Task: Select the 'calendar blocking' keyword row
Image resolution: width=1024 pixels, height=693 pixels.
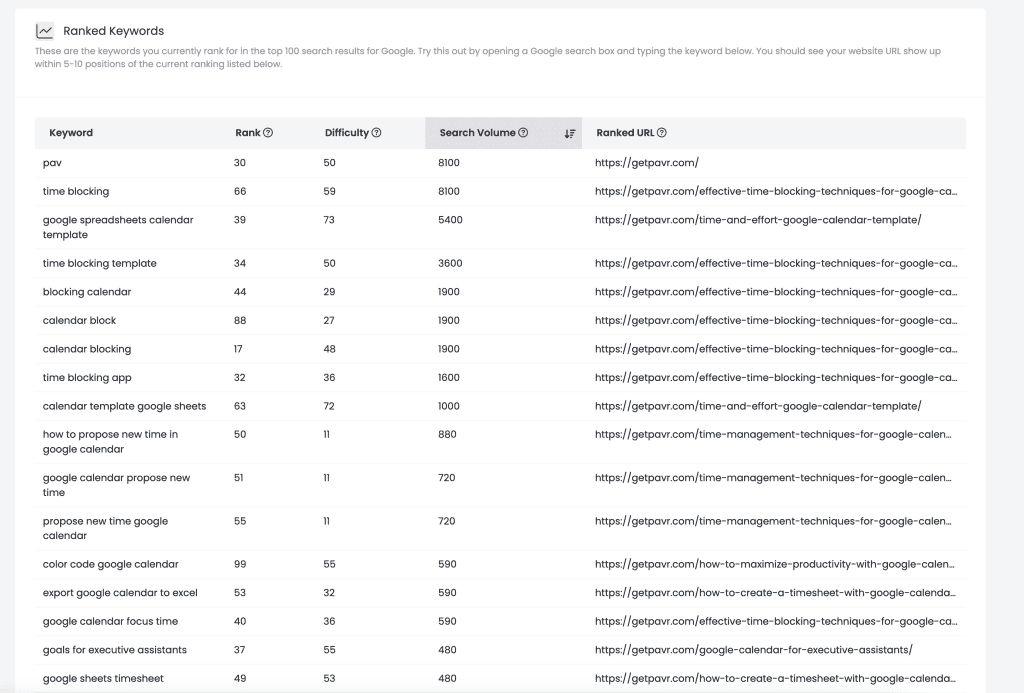Action: (x=500, y=349)
